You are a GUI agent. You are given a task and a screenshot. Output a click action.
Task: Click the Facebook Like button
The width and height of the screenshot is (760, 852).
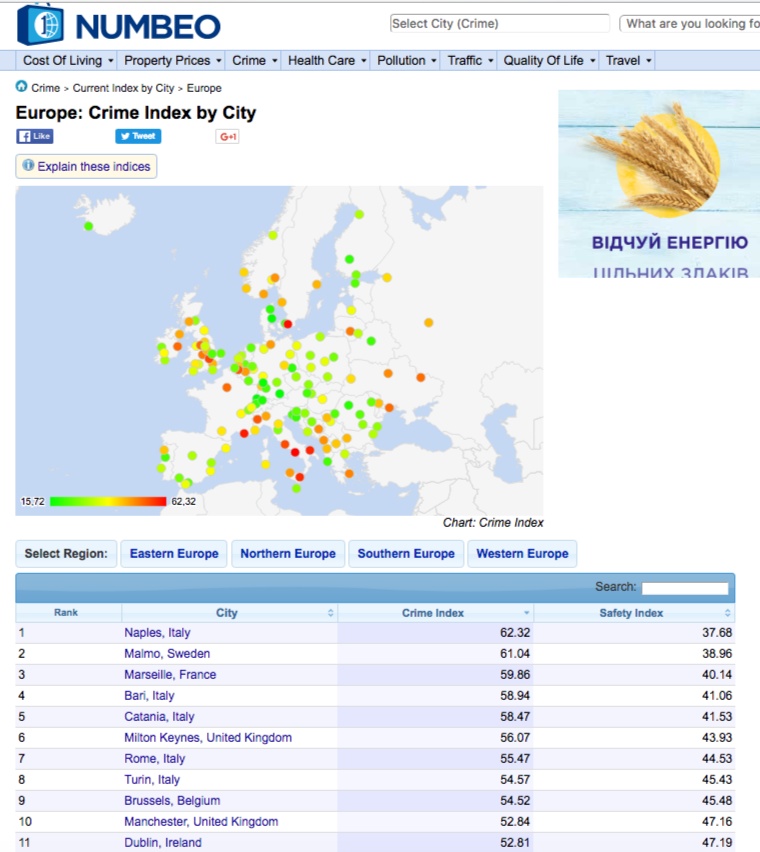click(x=35, y=136)
